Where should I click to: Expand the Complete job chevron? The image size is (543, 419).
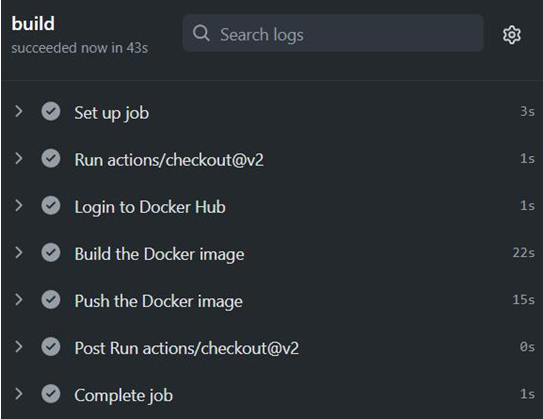19,394
